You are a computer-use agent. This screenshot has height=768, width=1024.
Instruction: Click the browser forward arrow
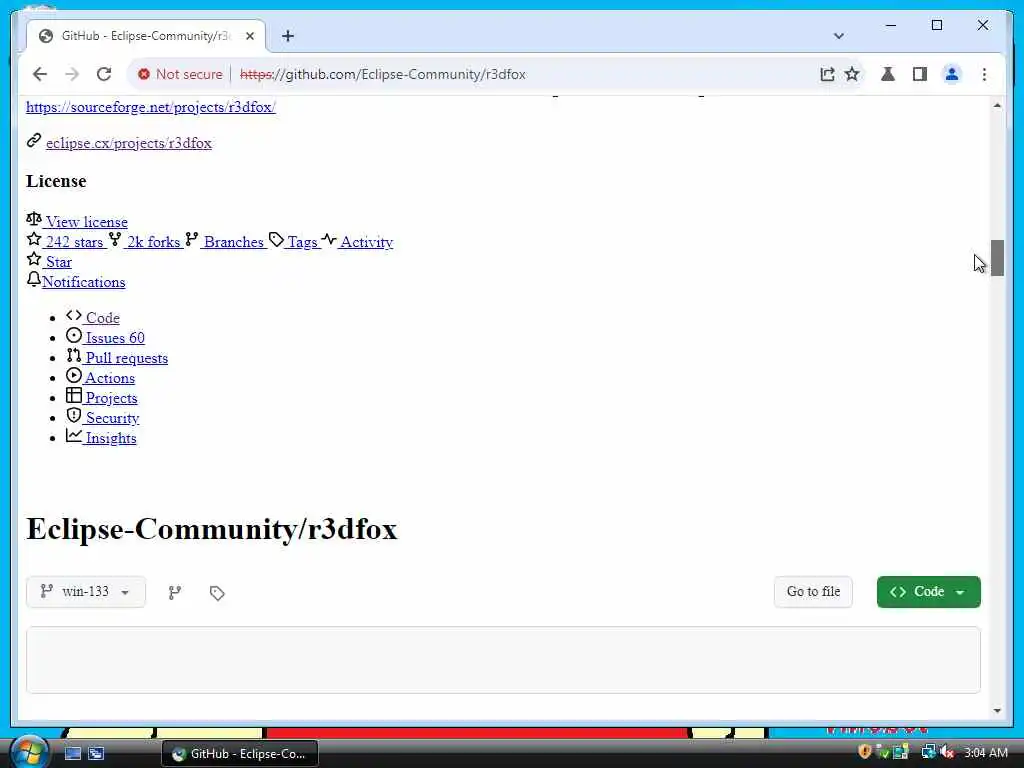point(72,74)
